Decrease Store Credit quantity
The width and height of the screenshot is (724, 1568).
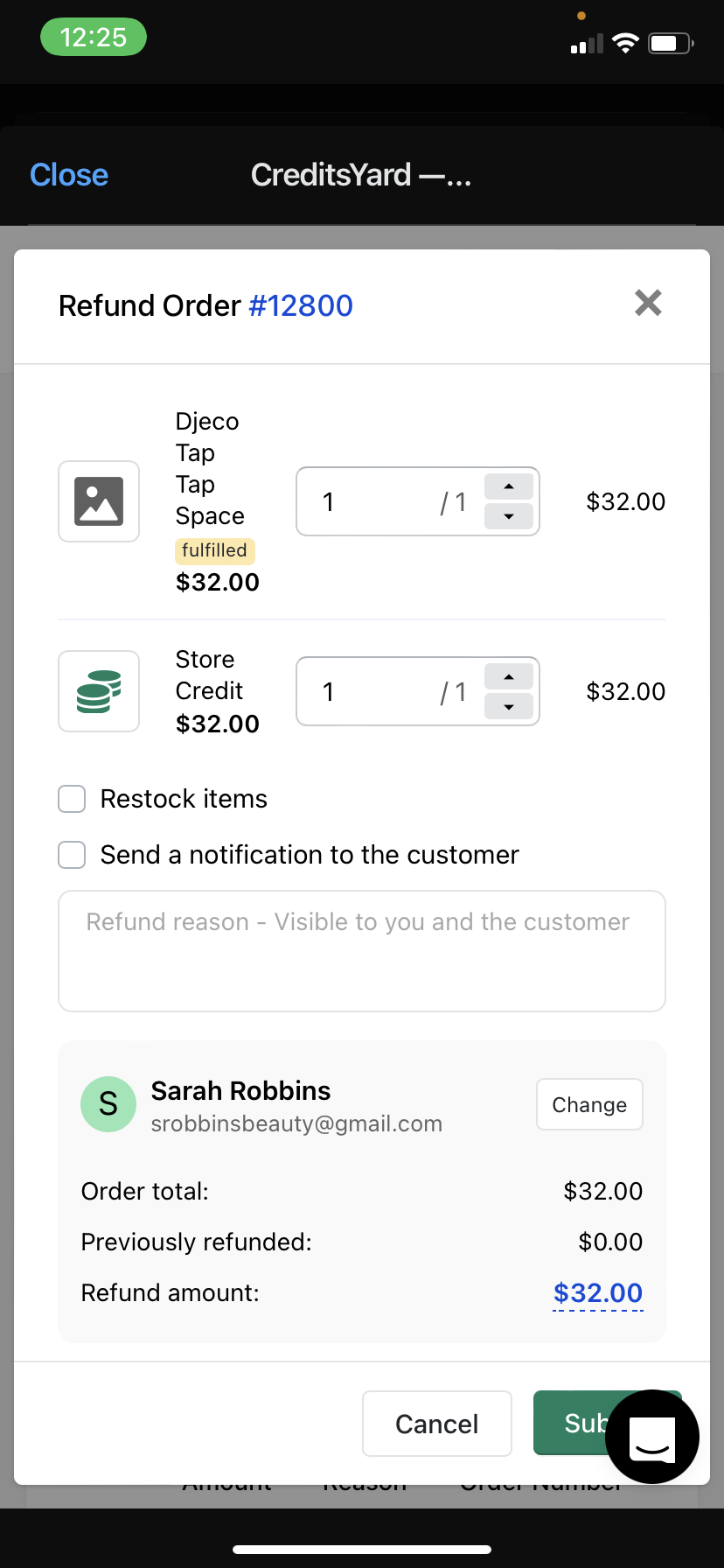[x=509, y=707]
